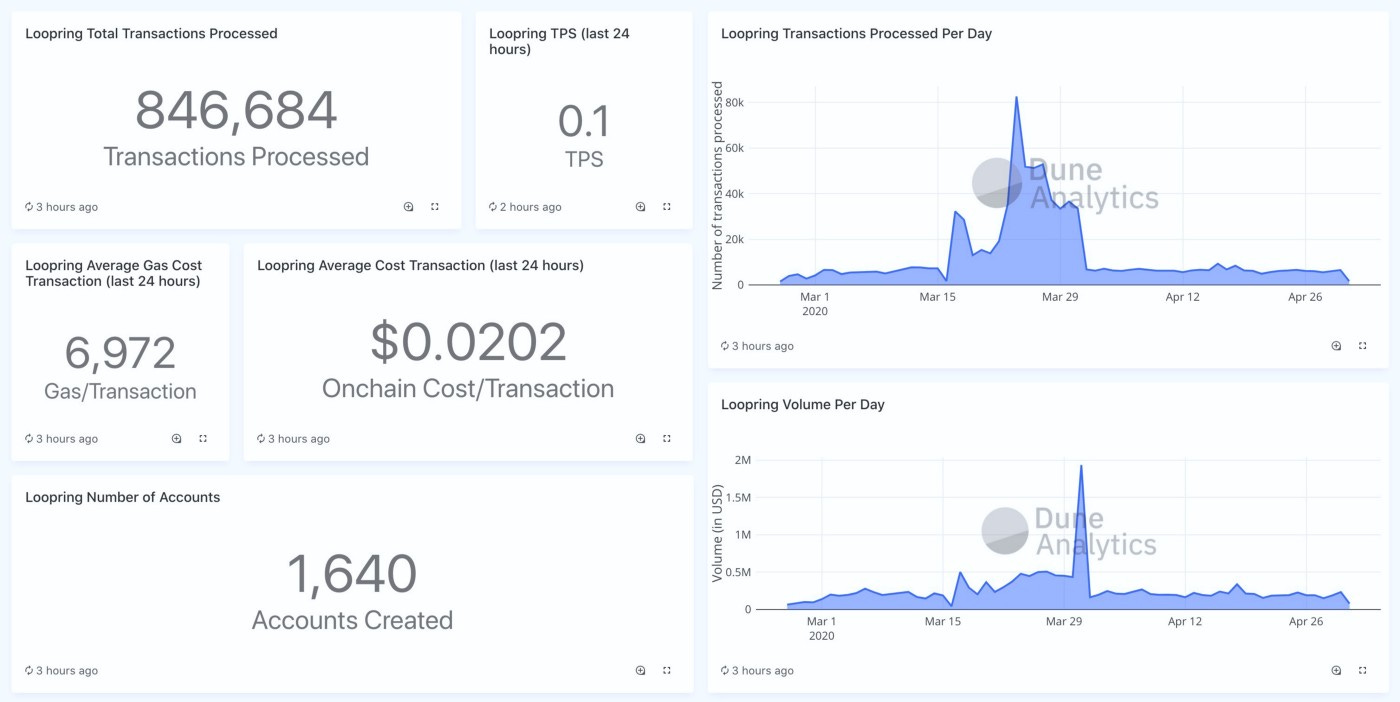Click the magnifier on Average Cost Transaction panel
The width and height of the screenshot is (1400, 702).
(x=640, y=439)
